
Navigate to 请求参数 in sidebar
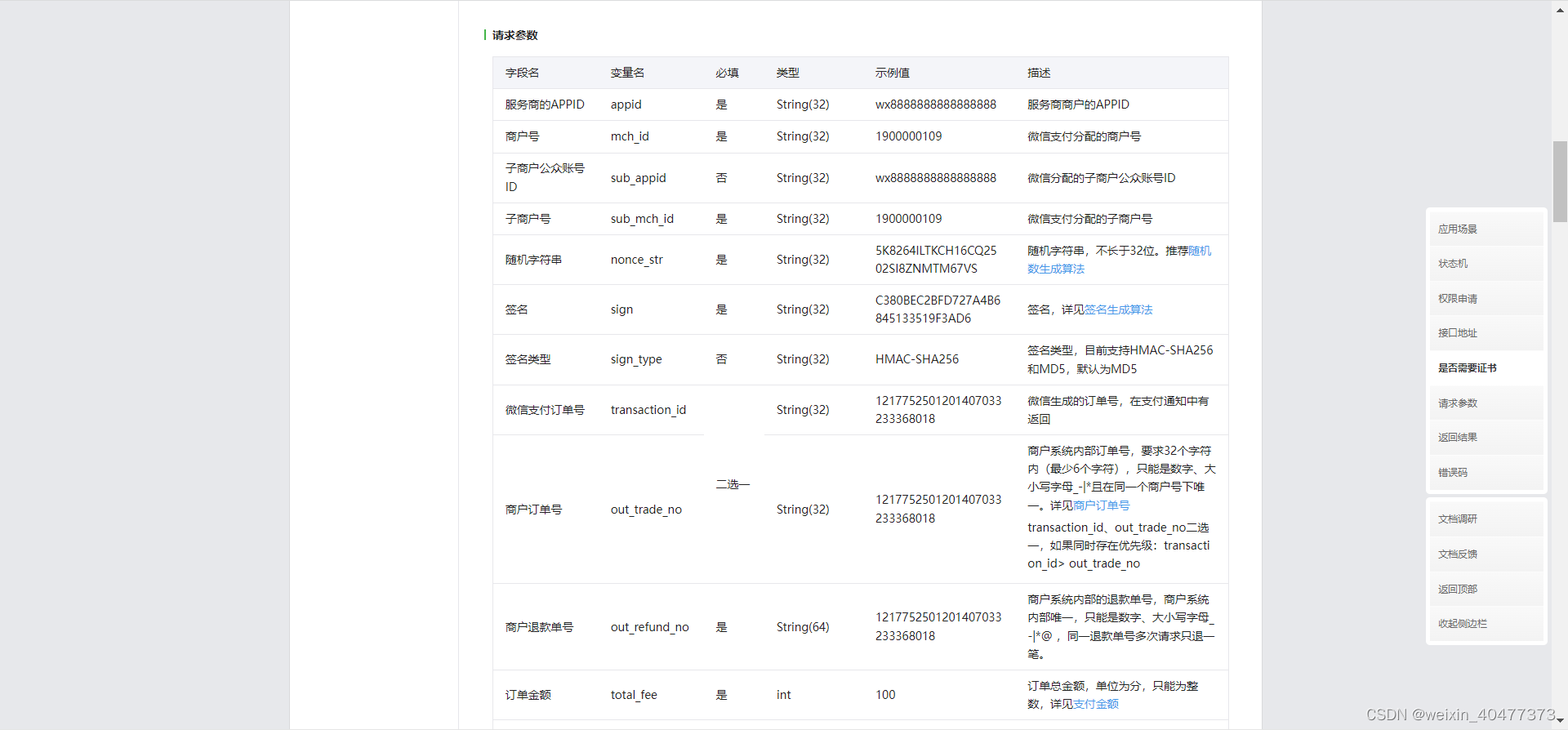(x=1486, y=403)
